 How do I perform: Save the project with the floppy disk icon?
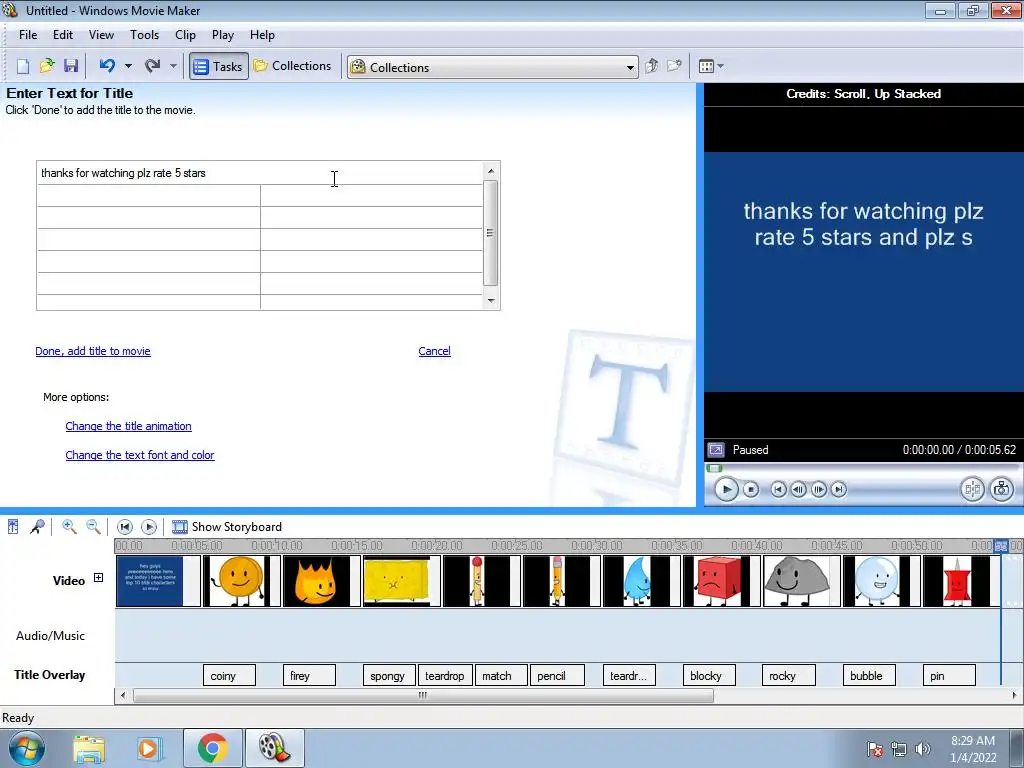coord(71,66)
